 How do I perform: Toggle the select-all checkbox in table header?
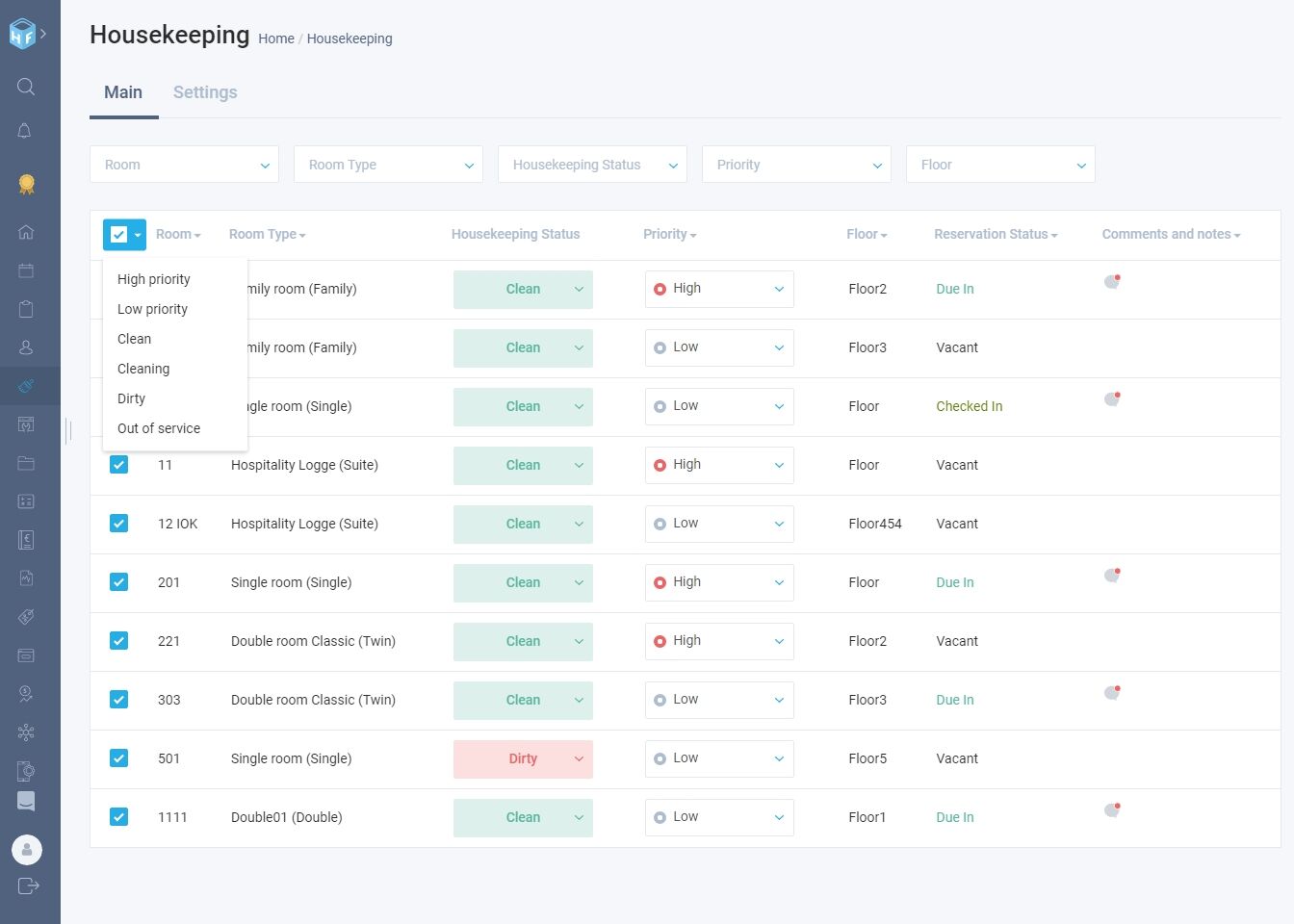(x=118, y=234)
